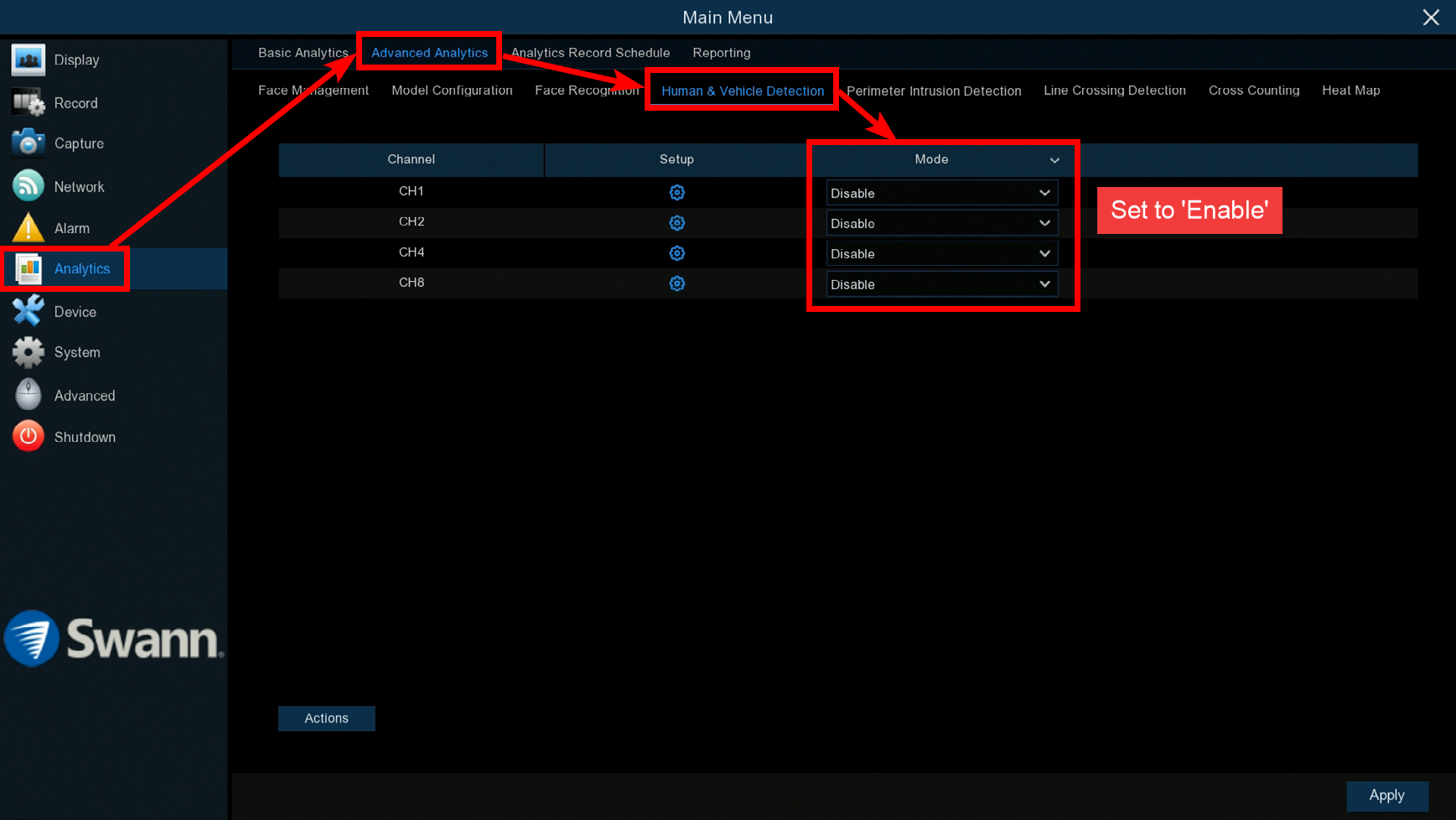Select Advanced in the sidebar menu
The width and height of the screenshot is (1456, 820).
click(x=84, y=396)
